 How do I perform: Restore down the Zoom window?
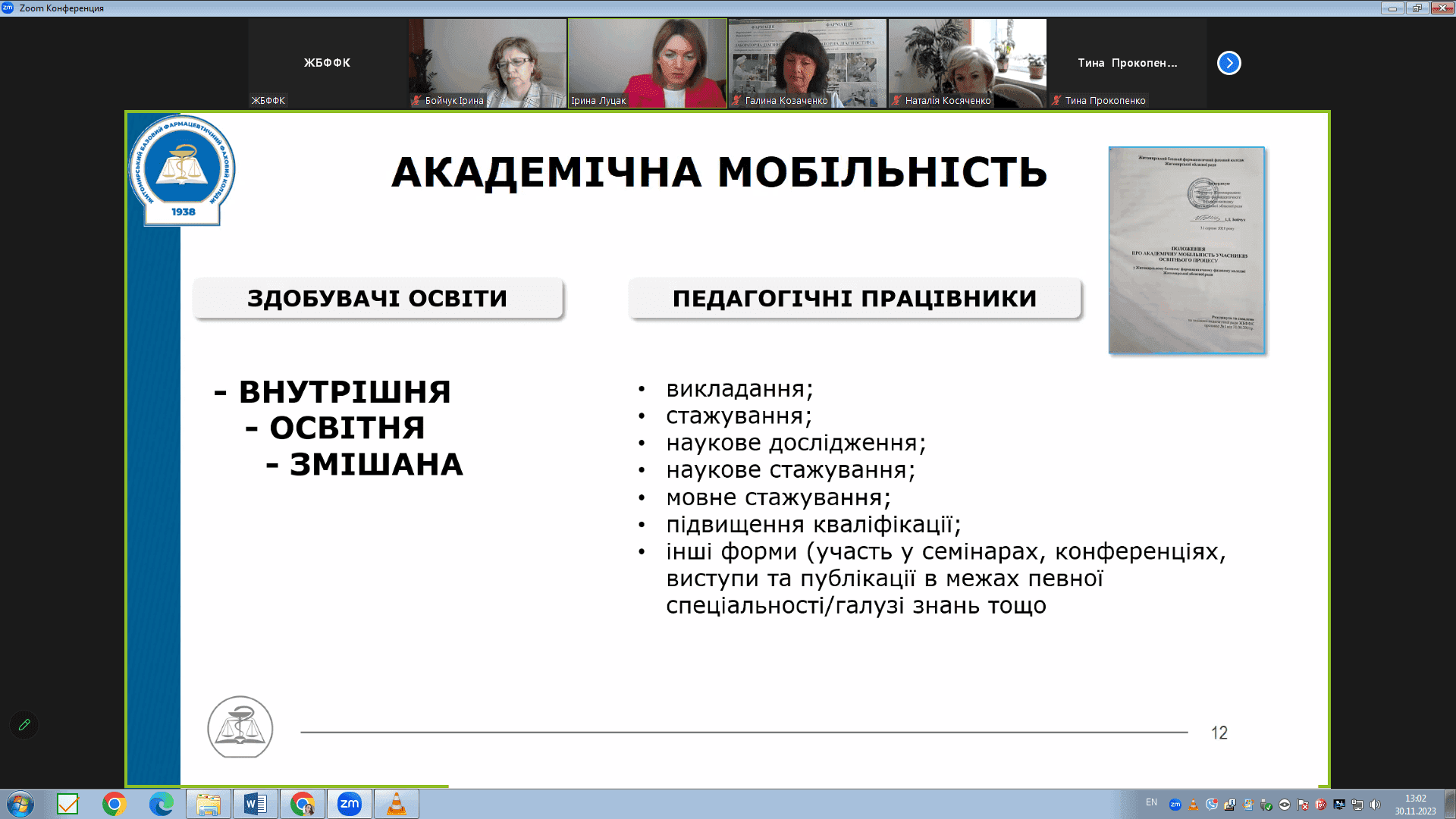[1417, 8]
